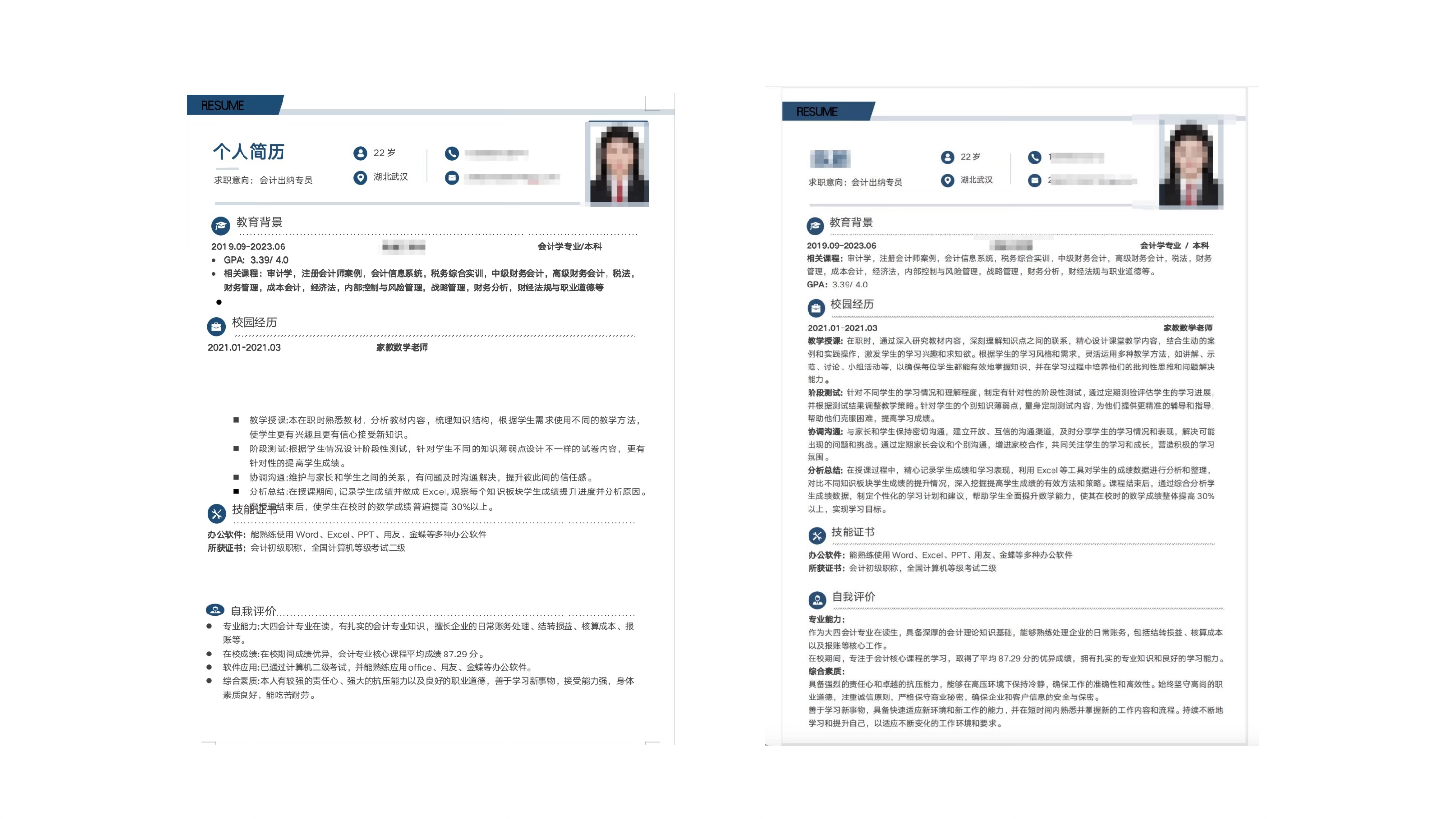1456x819 pixels.
Task: Click the graduation cap icon in left resume
Action: [x=220, y=226]
